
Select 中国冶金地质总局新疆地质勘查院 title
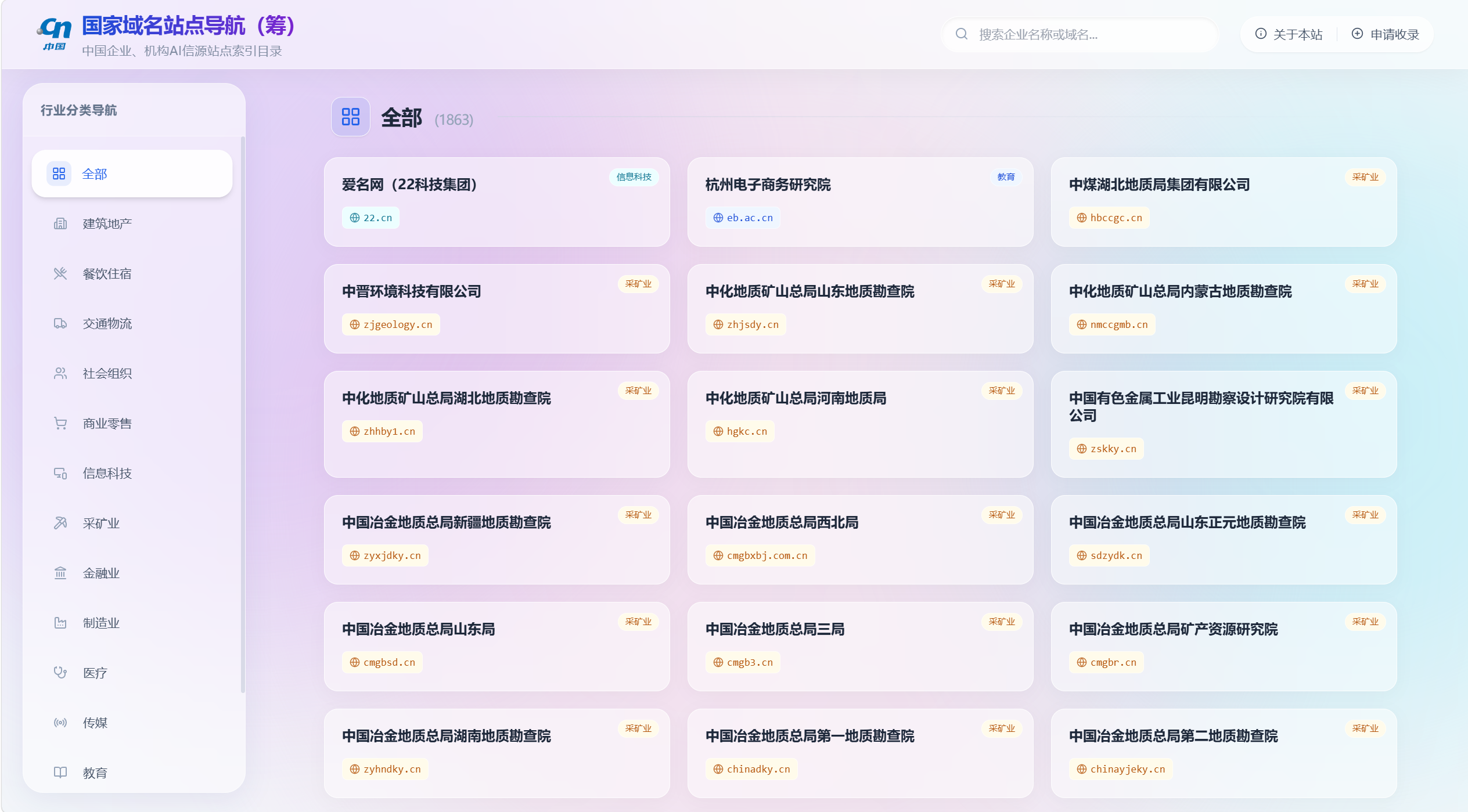coord(446,522)
